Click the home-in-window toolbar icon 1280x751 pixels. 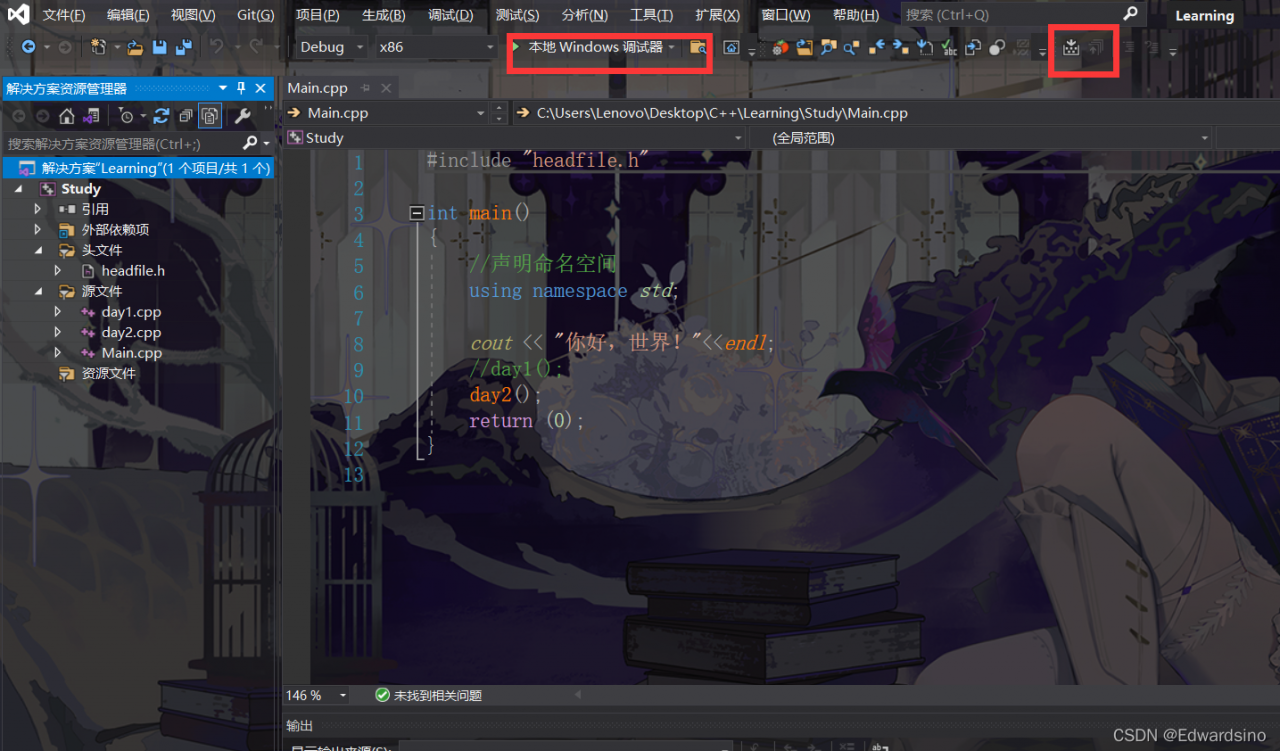coord(731,47)
